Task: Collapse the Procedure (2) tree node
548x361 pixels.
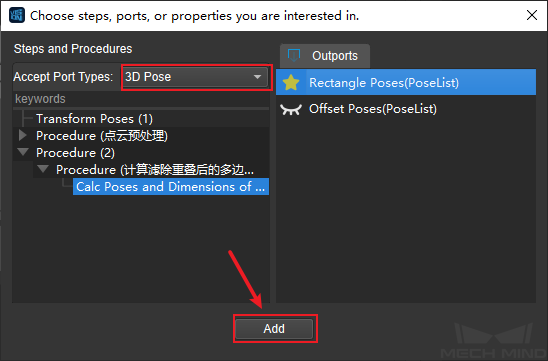Action: (23, 152)
